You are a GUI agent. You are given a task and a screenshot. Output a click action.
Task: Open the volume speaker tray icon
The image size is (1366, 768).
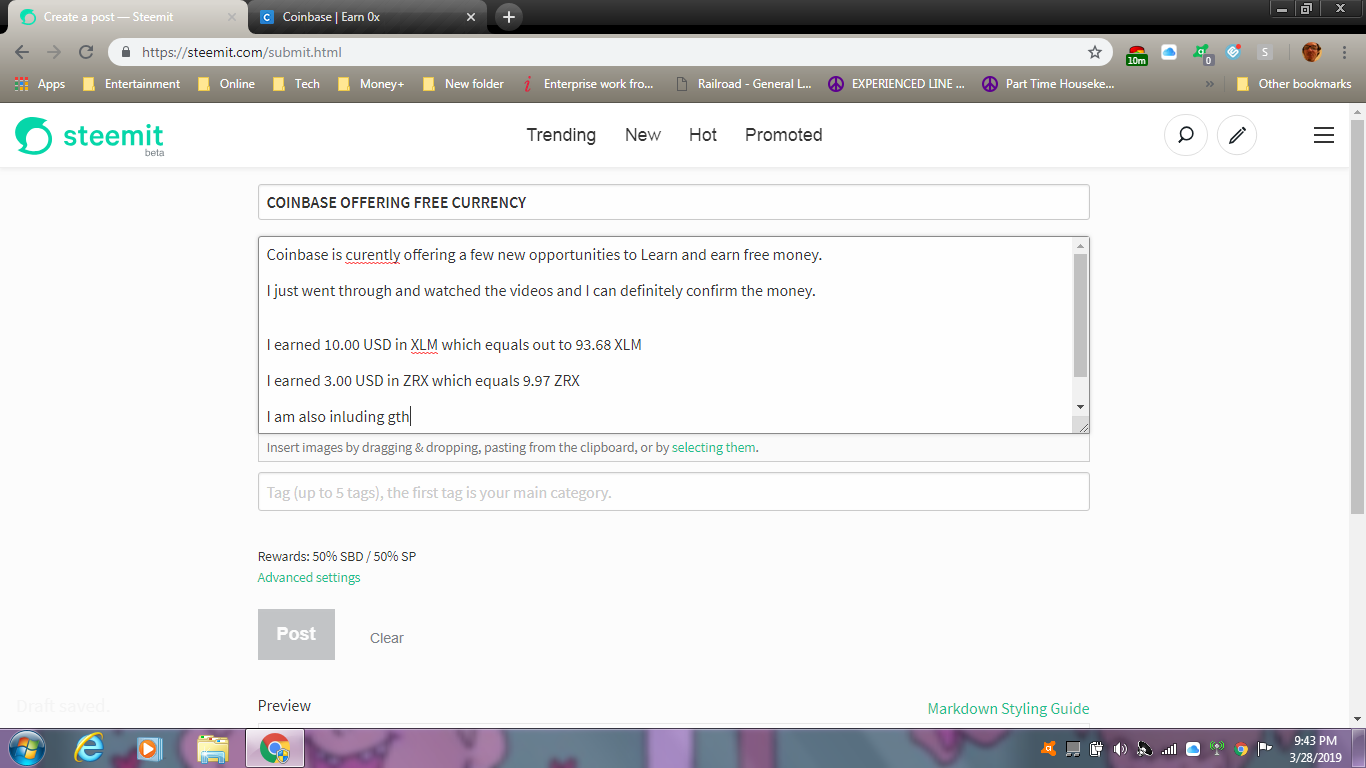click(x=1120, y=748)
